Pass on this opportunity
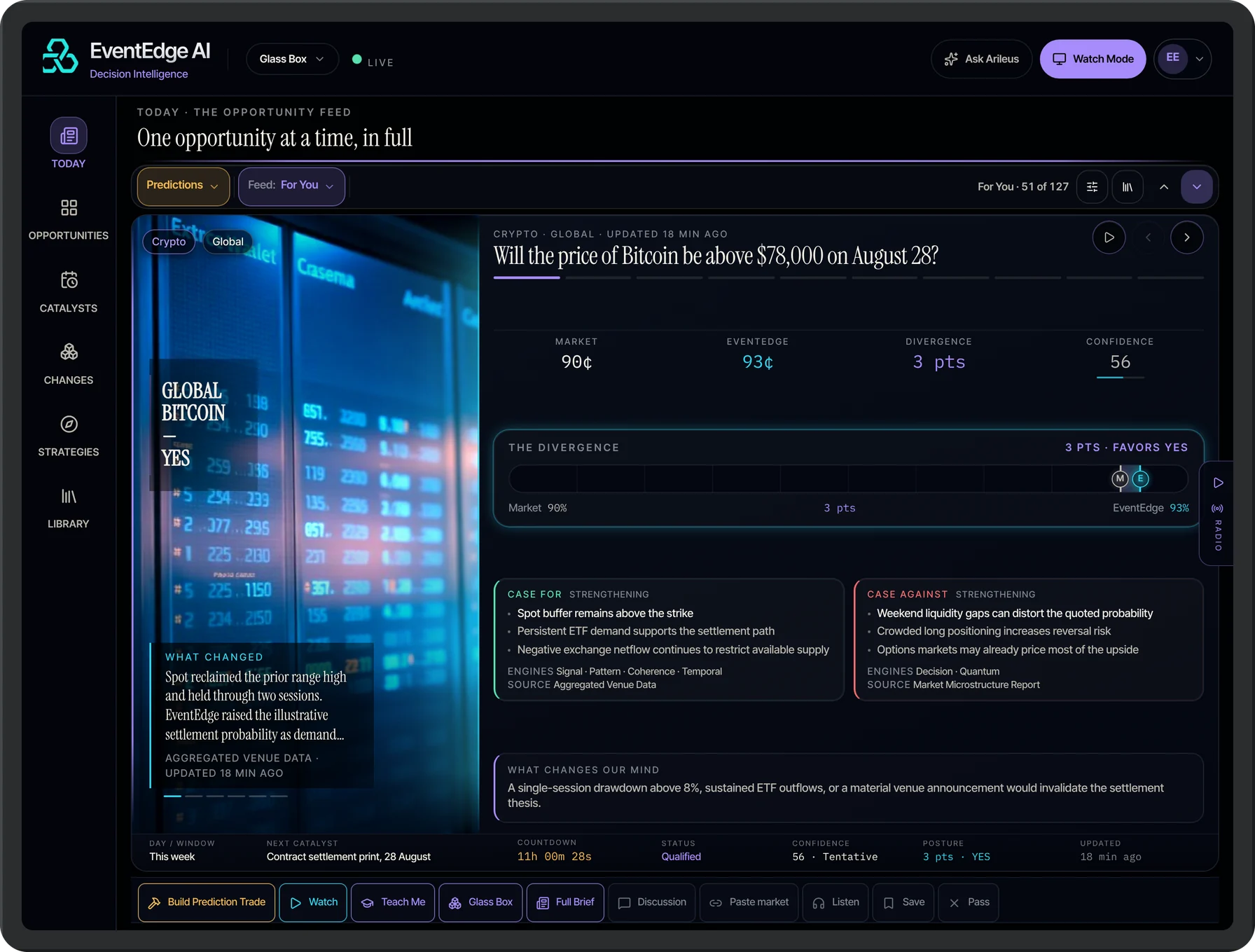This screenshot has height=952, width=1255. click(969, 902)
